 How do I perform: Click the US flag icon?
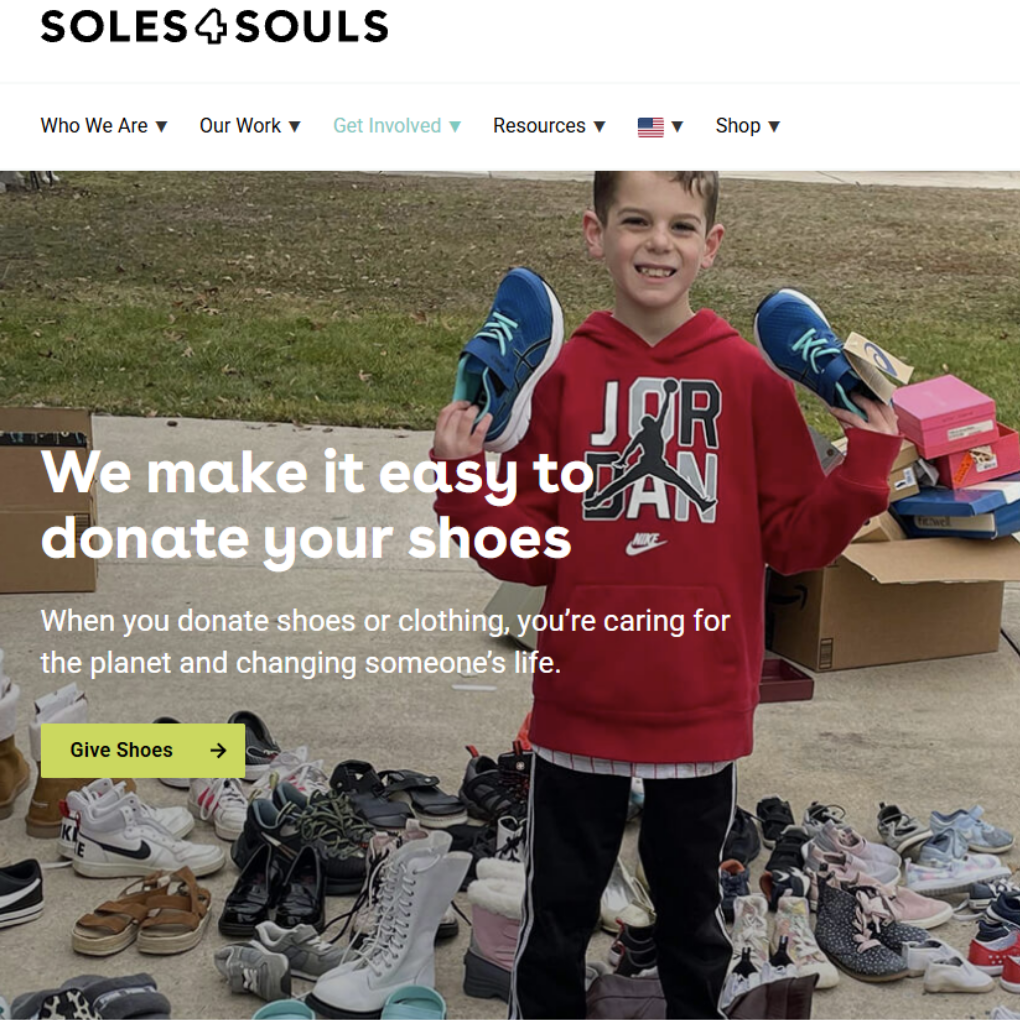point(651,127)
